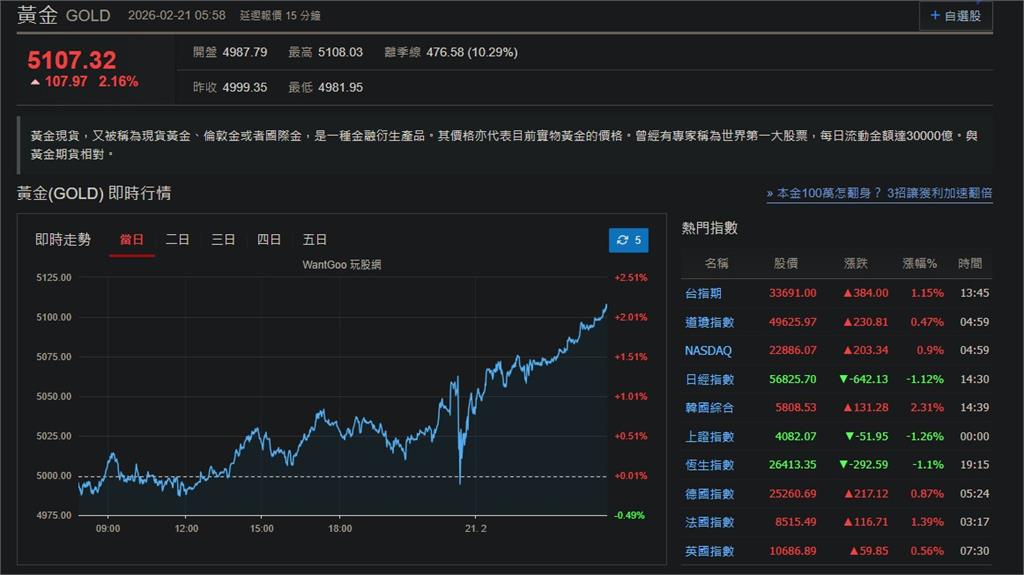
Task: Click the 漲幅% column header
Action: pos(920,263)
